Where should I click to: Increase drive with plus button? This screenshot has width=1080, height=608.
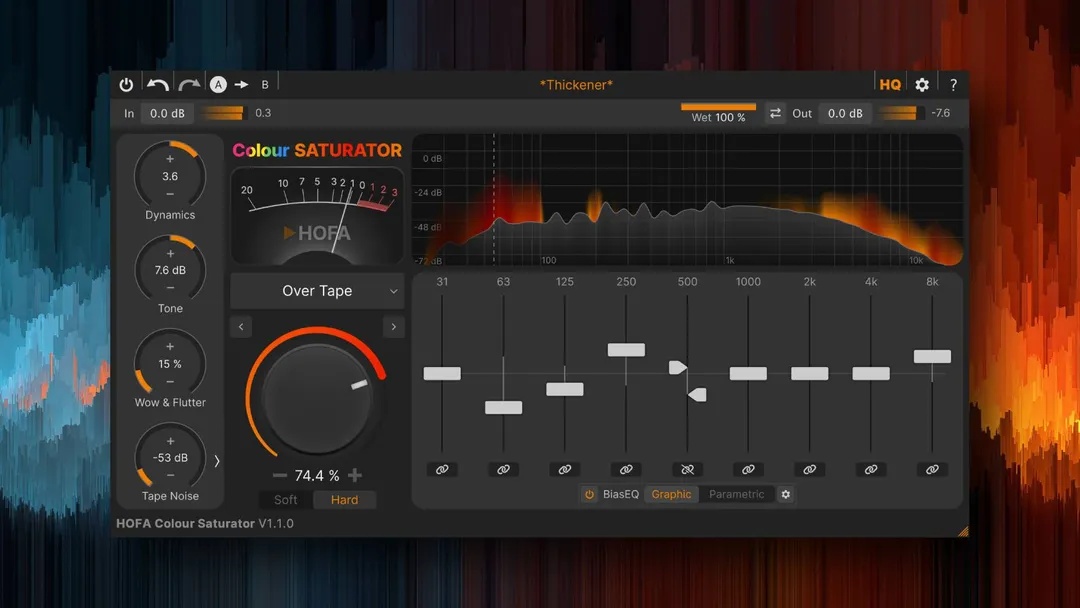(355, 475)
